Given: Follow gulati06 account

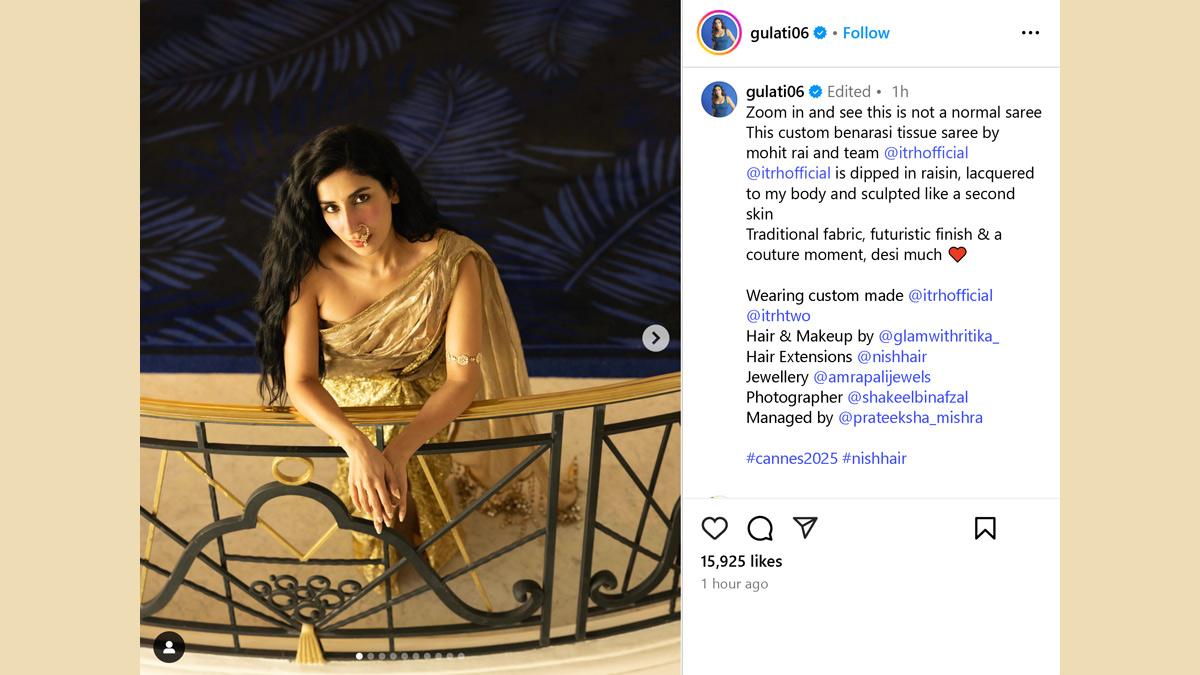Looking at the screenshot, I should pos(866,33).
